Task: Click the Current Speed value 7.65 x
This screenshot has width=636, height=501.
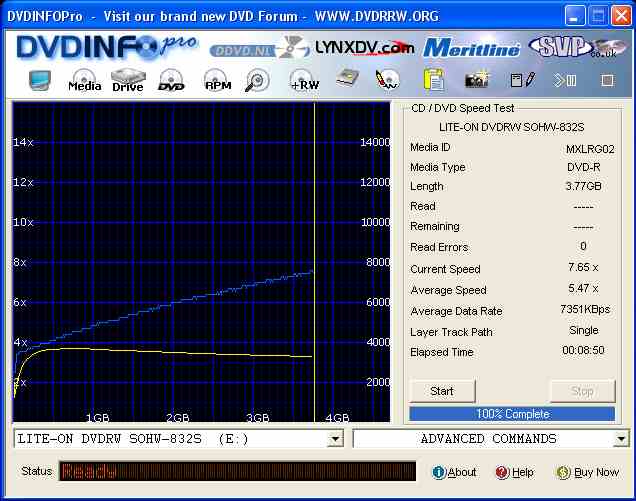Action: pos(583,267)
